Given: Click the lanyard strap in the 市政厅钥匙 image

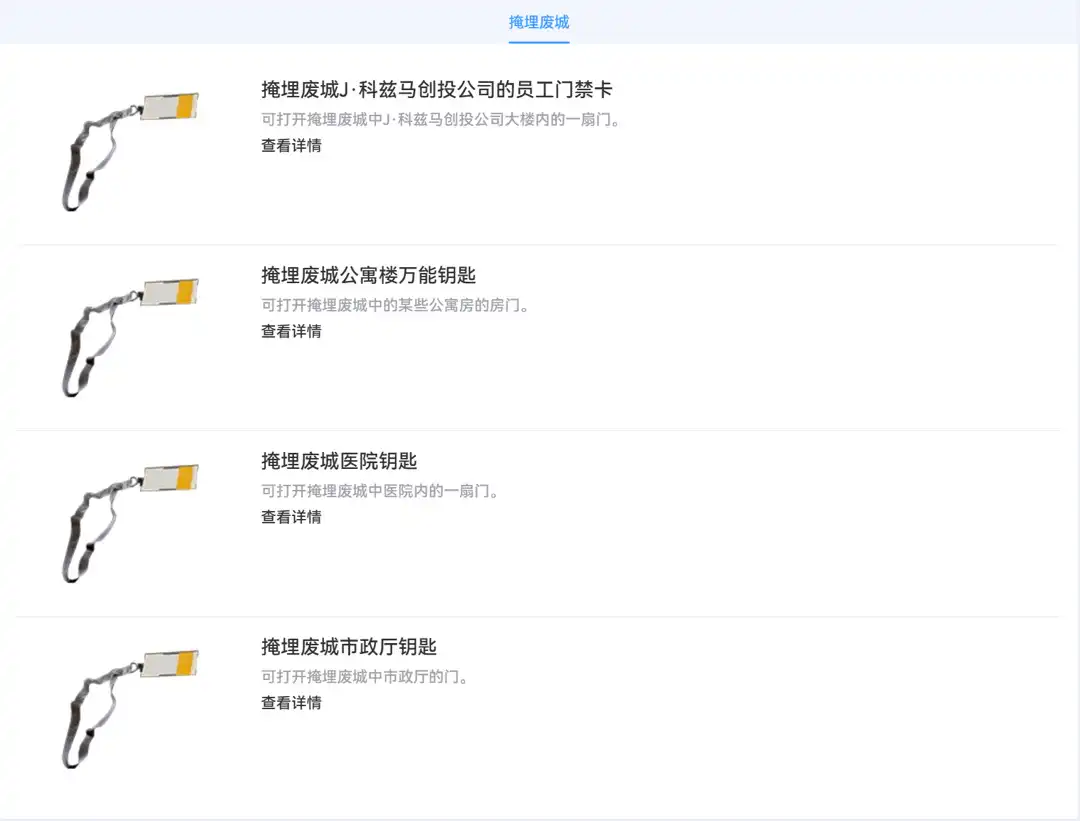Looking at the screenshot, I should (x=78, y=731).
